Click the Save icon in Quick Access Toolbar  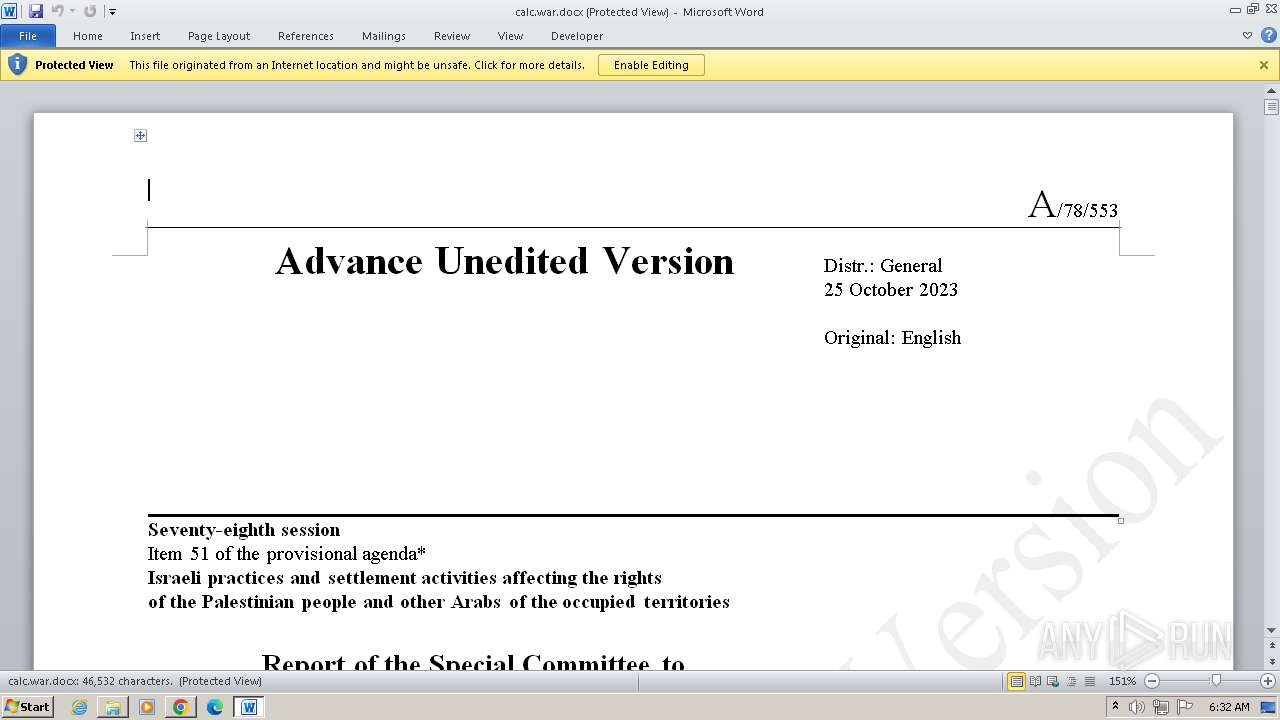pos(36,11)
